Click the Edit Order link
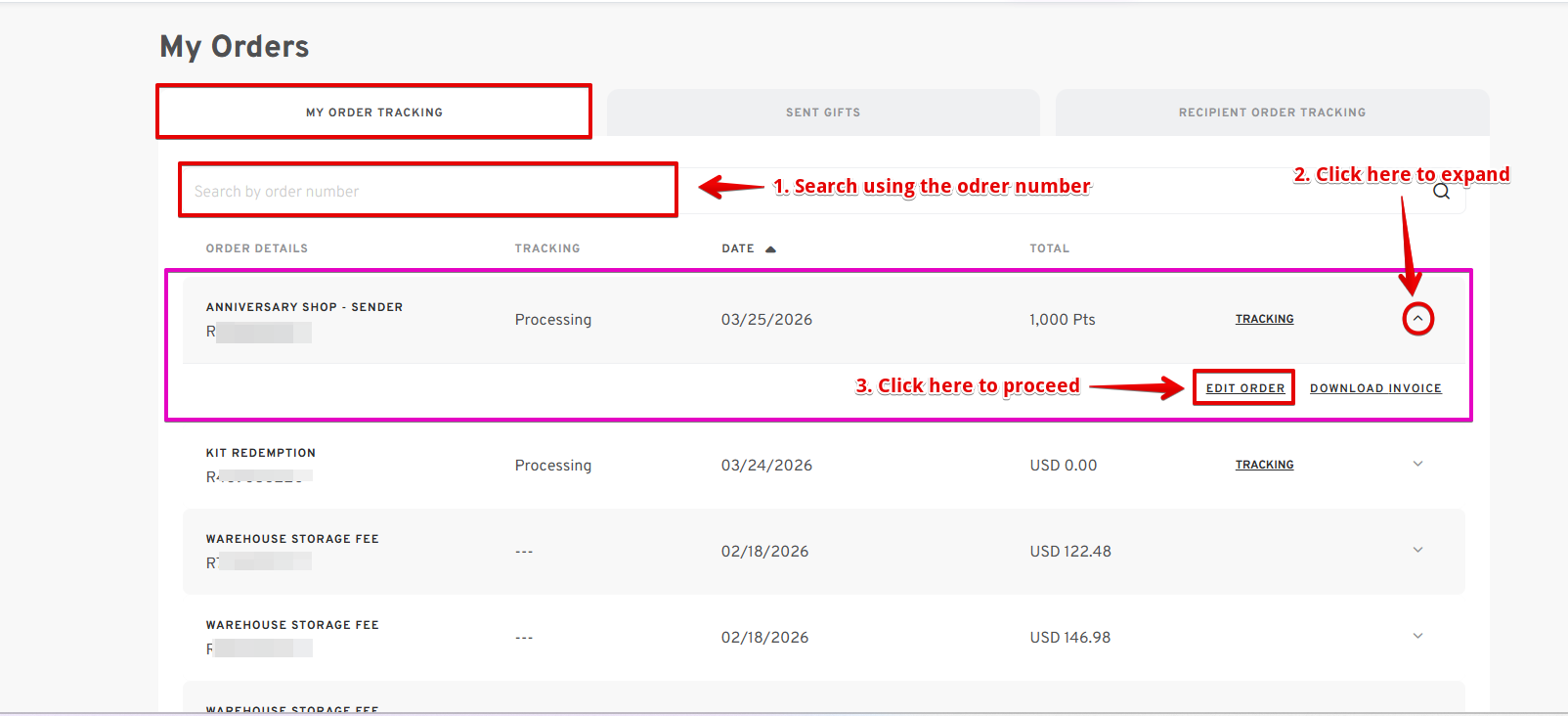Screen dimensions: 1568x716 click(x=1244, y=388)
